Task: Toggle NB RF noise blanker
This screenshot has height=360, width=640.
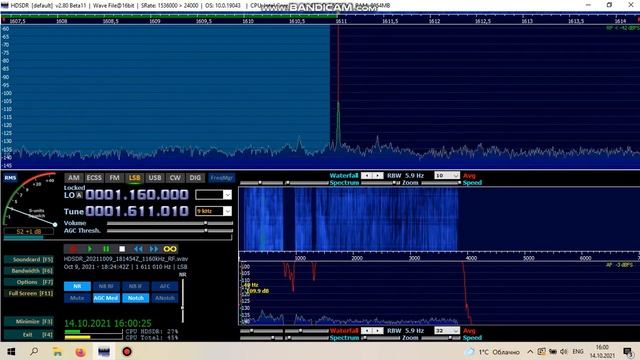Action: [x=106, y=286]
